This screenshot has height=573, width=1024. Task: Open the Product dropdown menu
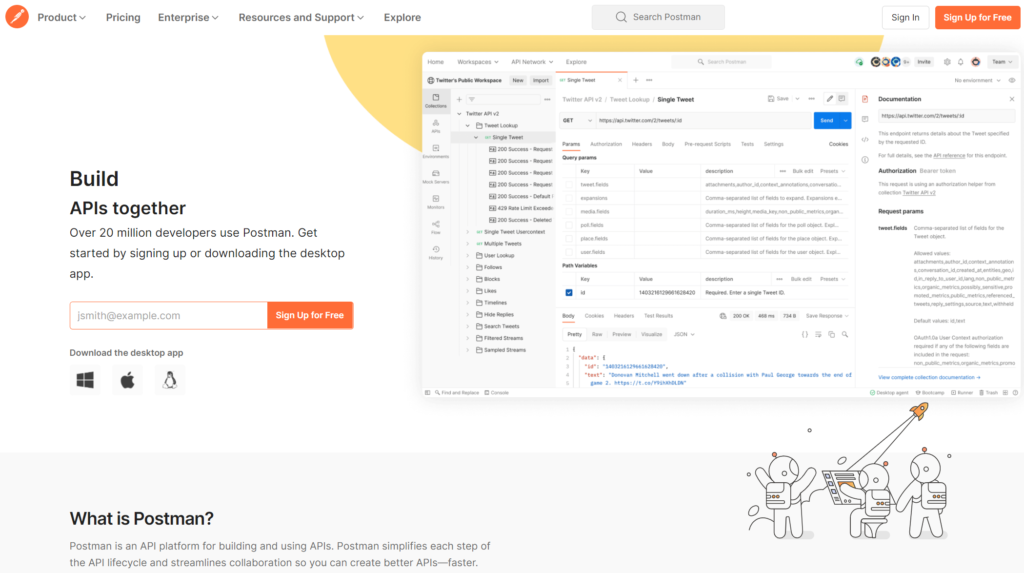pos(61,18)
